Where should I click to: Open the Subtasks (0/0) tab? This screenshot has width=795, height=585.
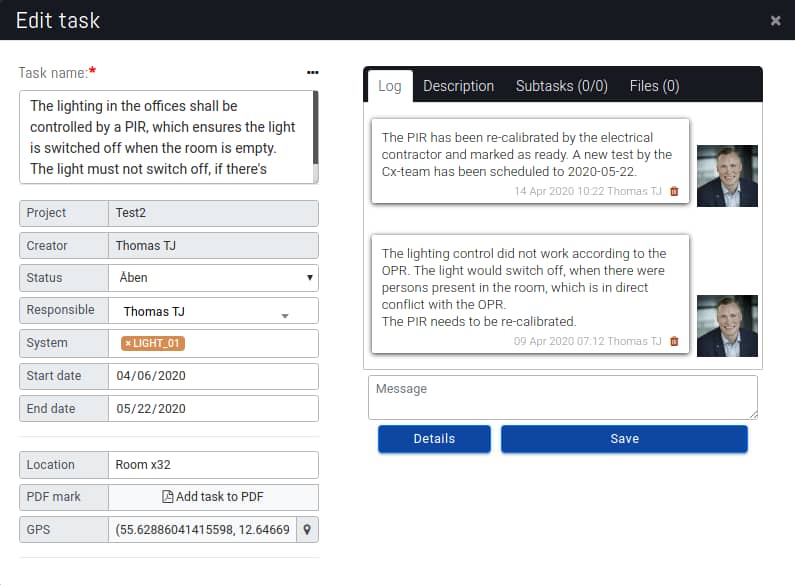click(561, 86)
